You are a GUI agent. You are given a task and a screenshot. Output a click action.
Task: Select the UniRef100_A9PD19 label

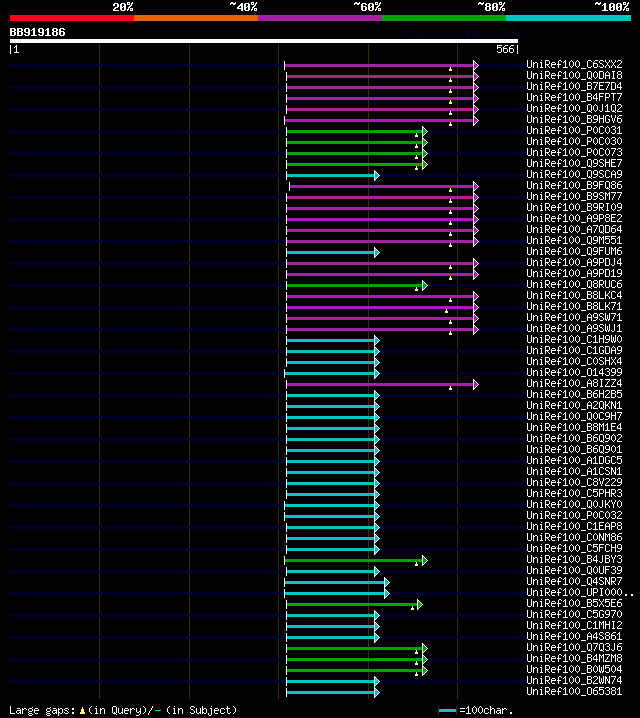pyautogui.click(x=574, y=273)
